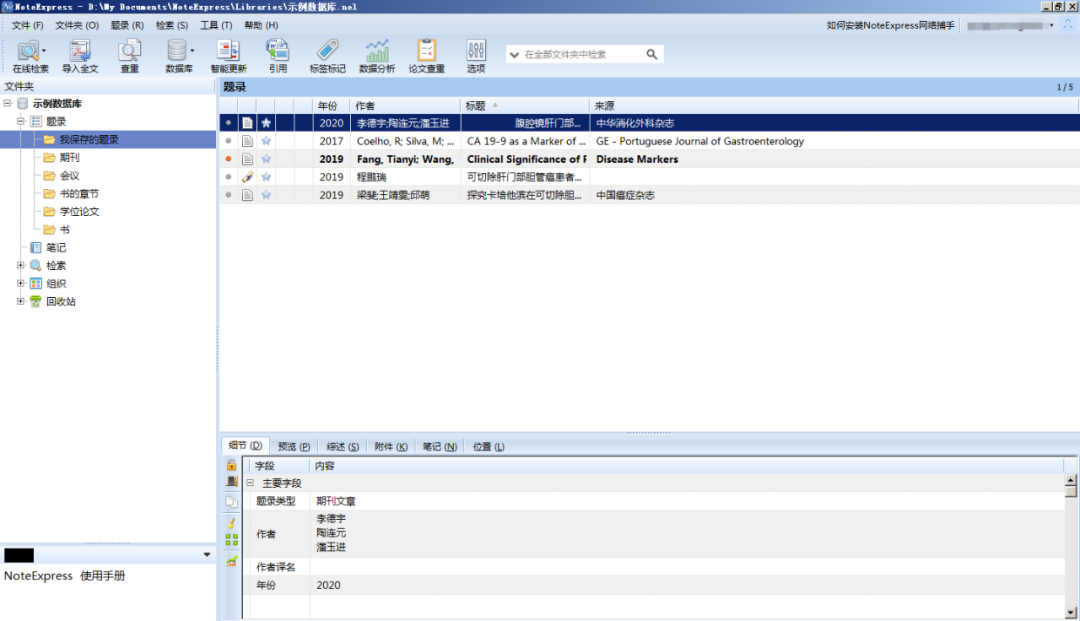Expand the 回收站 tree node
This screenshot has height=621, width=1080.
click(21, 301)
